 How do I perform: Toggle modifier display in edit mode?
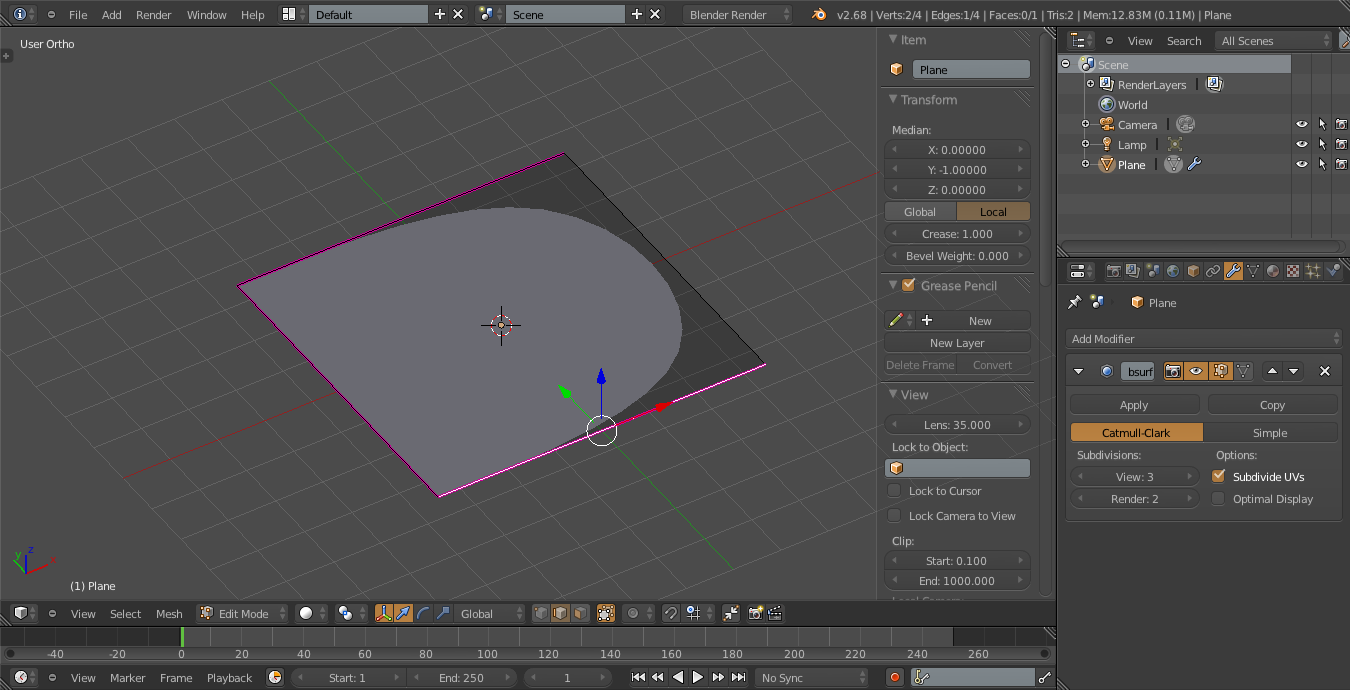point(1219,371)
